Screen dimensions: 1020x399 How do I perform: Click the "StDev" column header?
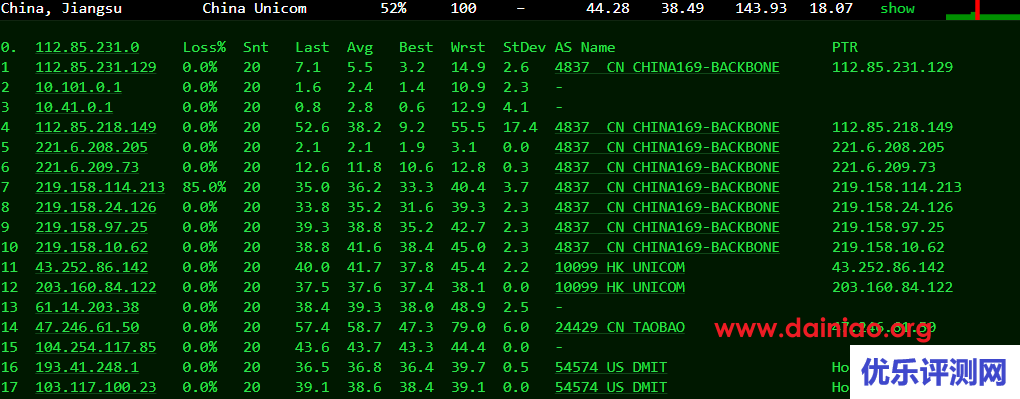coord(524,48)
